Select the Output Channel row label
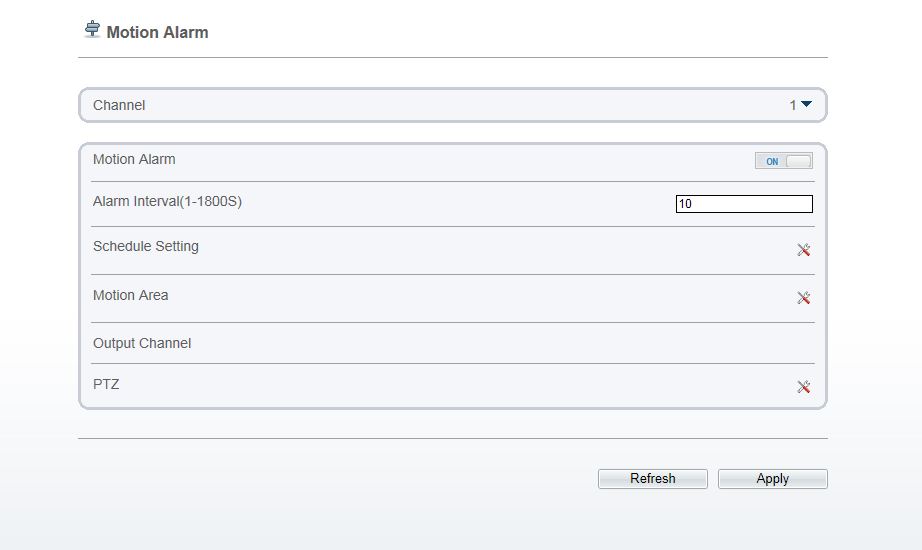 (142, 344)
